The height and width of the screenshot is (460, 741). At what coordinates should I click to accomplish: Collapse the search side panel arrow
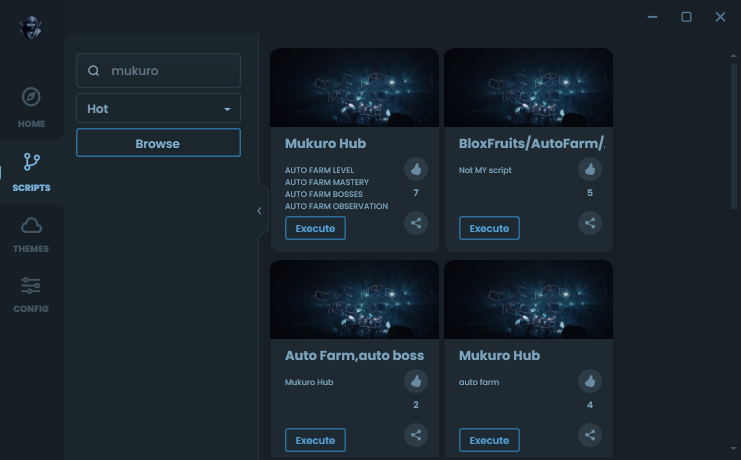[x=259, y=211]
